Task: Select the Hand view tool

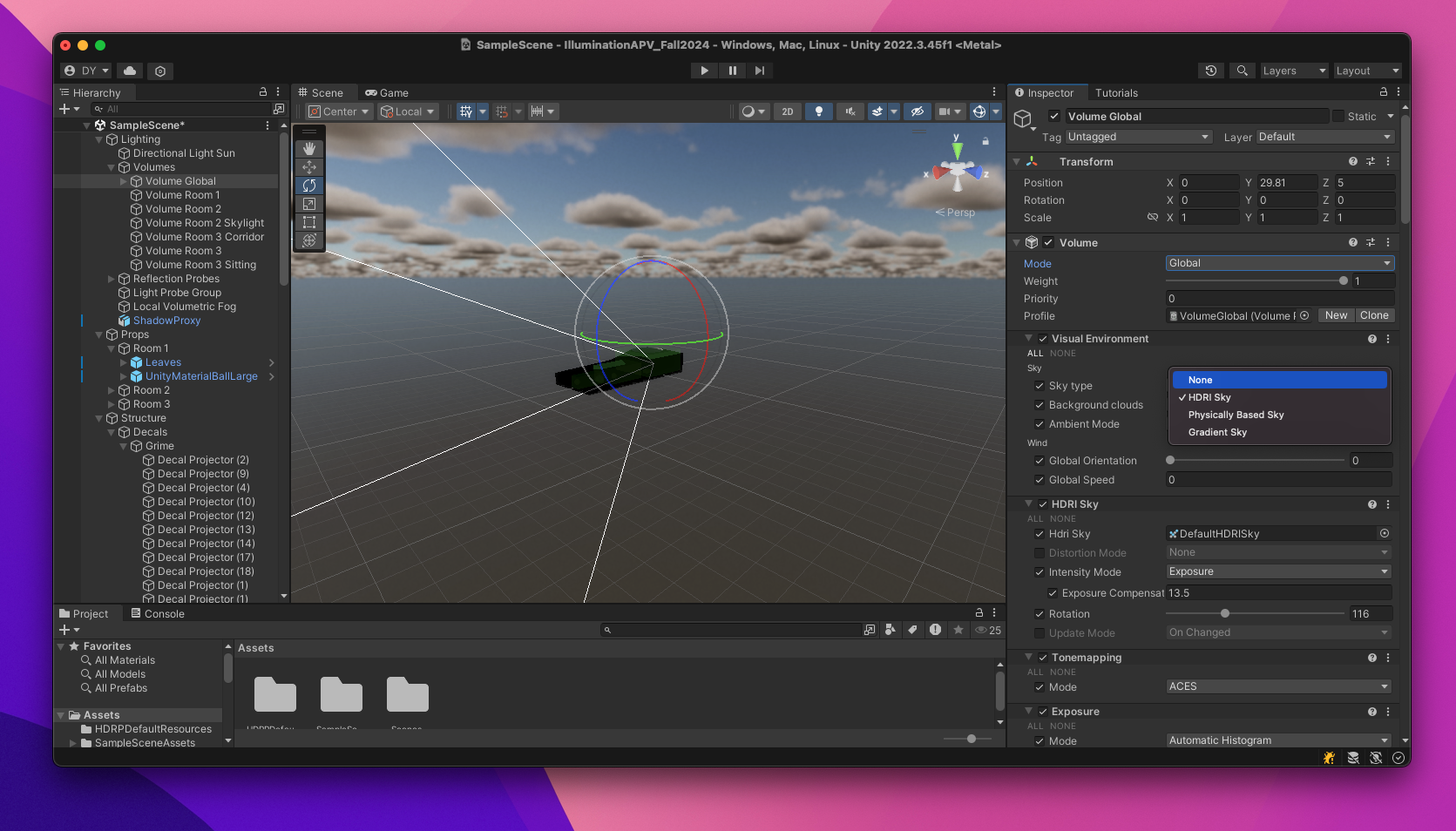Action: [309, 149]
